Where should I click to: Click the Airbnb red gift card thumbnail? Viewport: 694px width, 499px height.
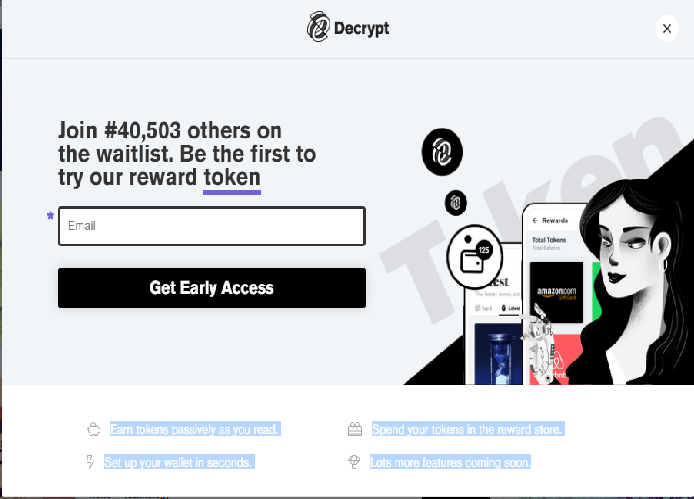tap(556, 360)
